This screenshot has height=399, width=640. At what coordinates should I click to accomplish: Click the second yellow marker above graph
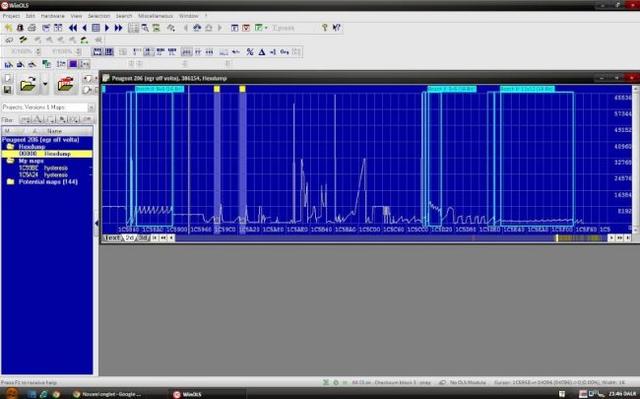[242, 89]
